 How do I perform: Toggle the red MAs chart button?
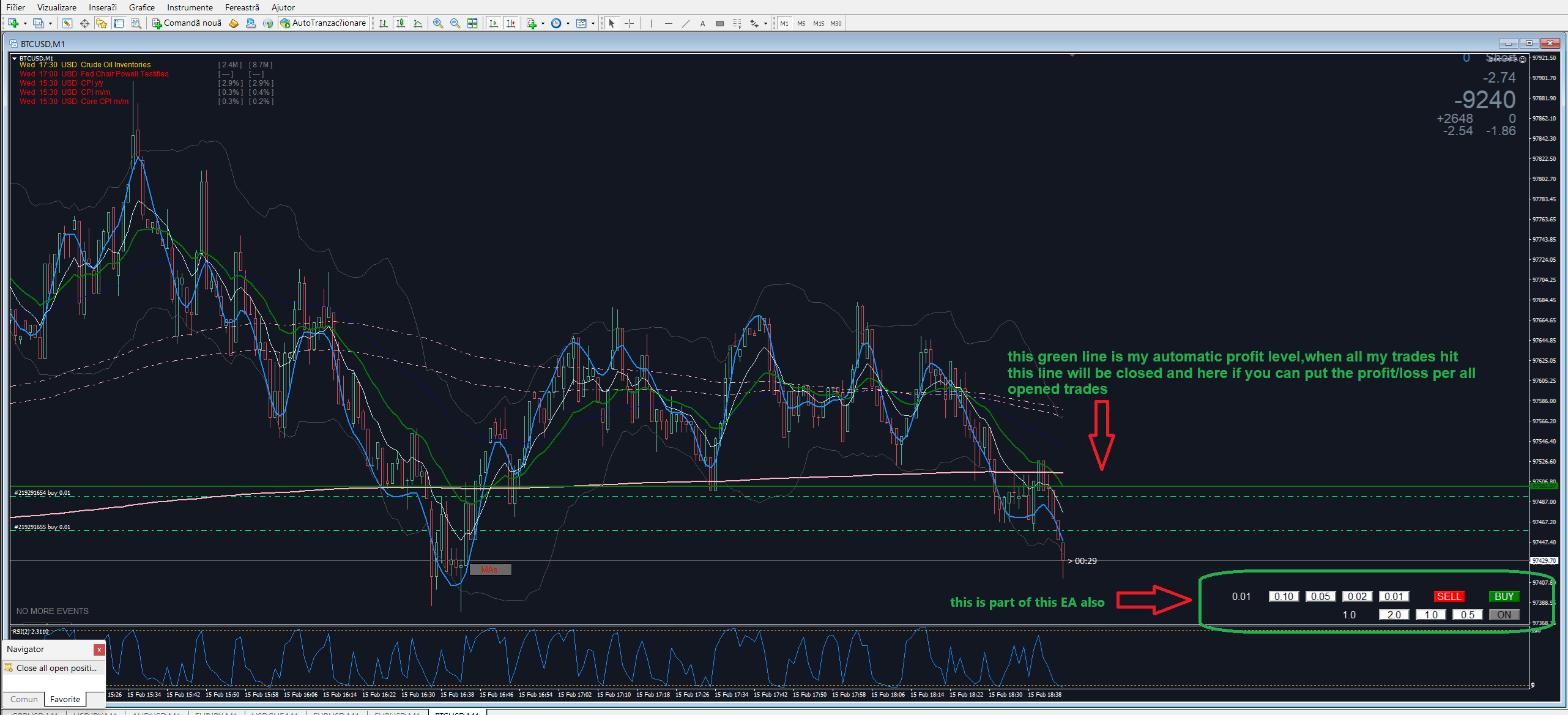tap(489, 569)
